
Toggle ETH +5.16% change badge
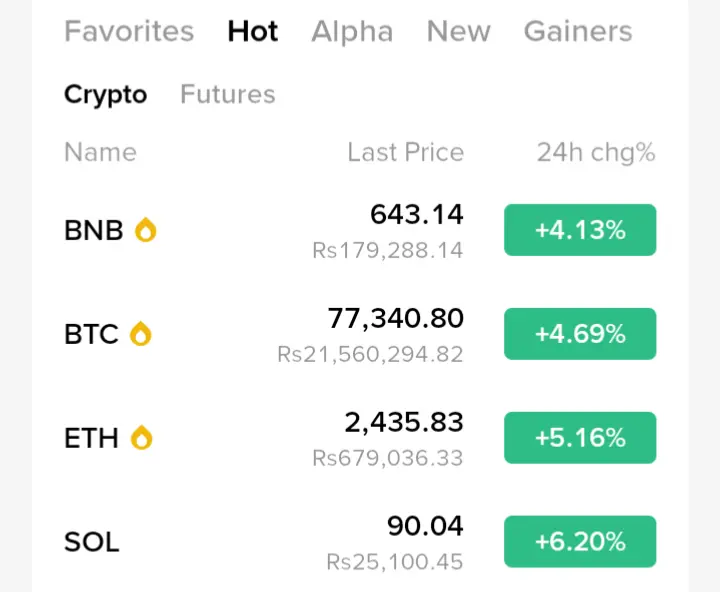(x=580, y=438)
